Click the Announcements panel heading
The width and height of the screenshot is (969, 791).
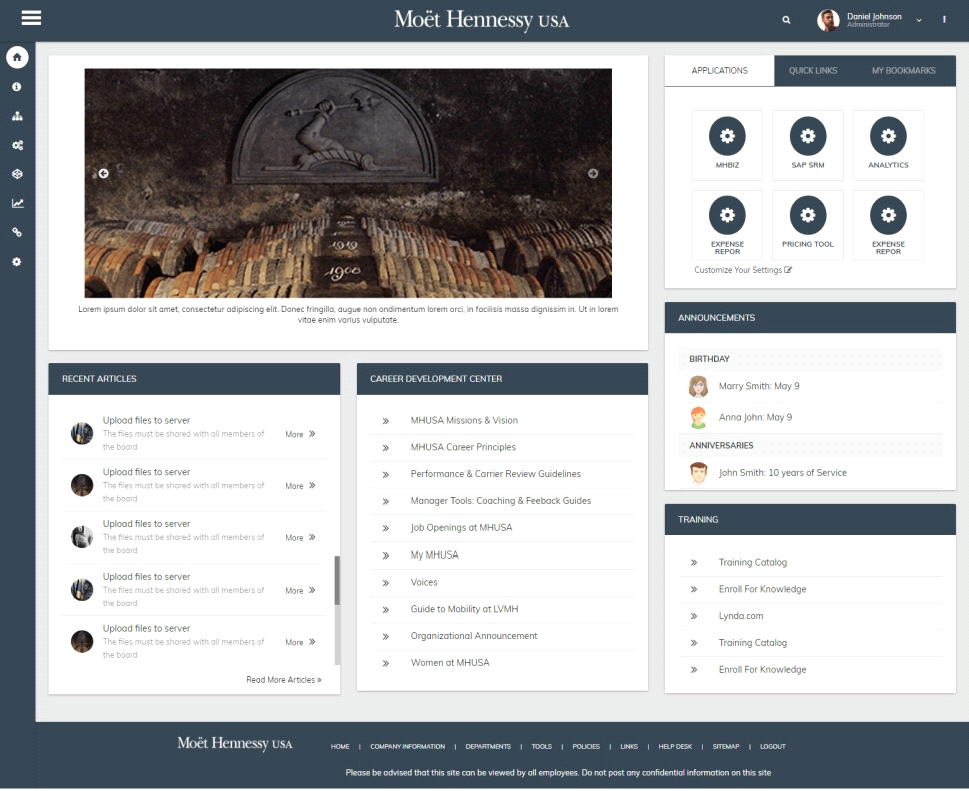click(716, 318)
